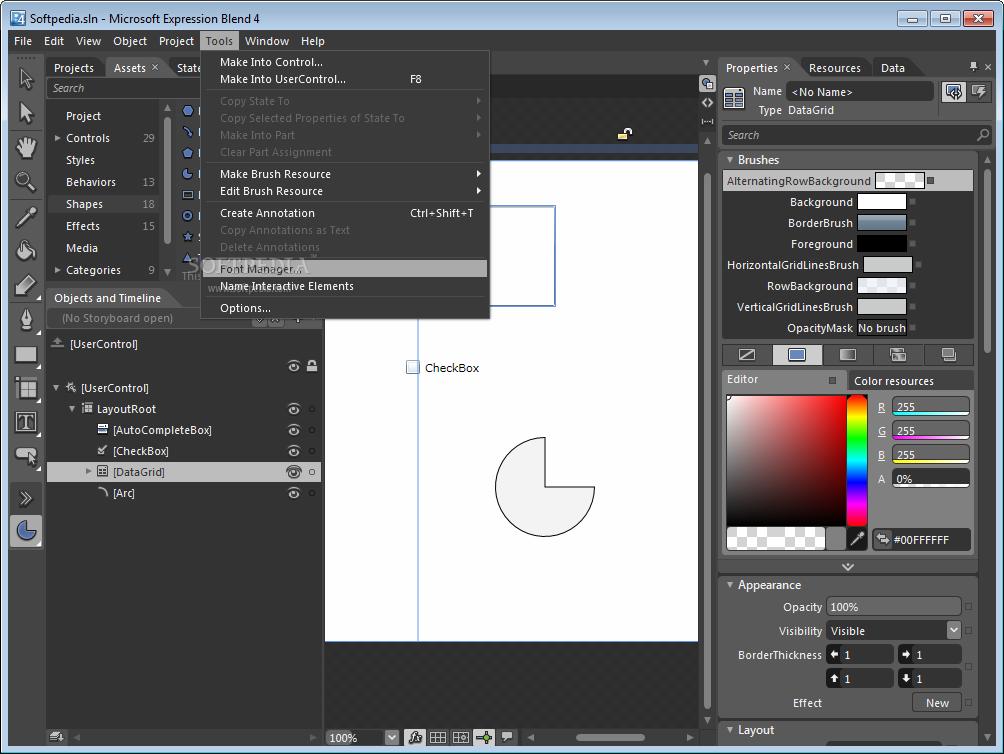Choose the Tile brush tab
The width and height of the screenshot is (1004, 754).
coord(898,355)
